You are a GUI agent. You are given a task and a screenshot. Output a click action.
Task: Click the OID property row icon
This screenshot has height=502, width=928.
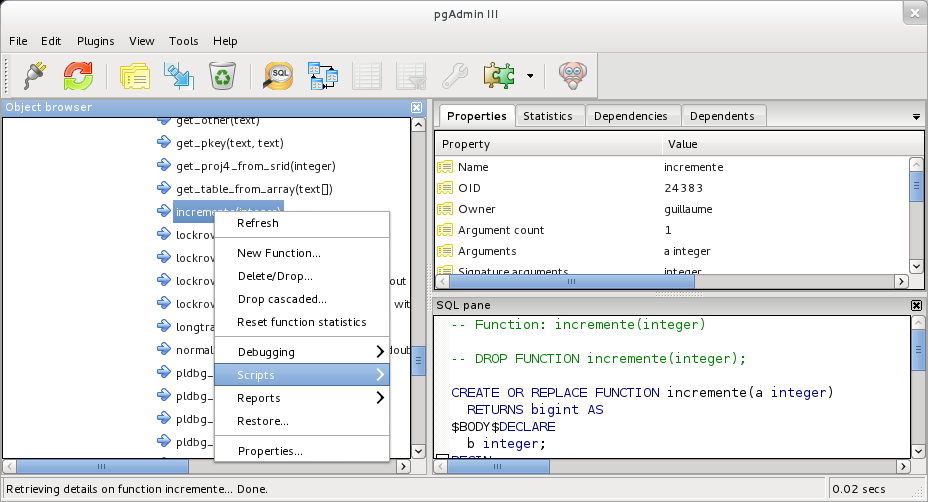(x=445, y=188)
